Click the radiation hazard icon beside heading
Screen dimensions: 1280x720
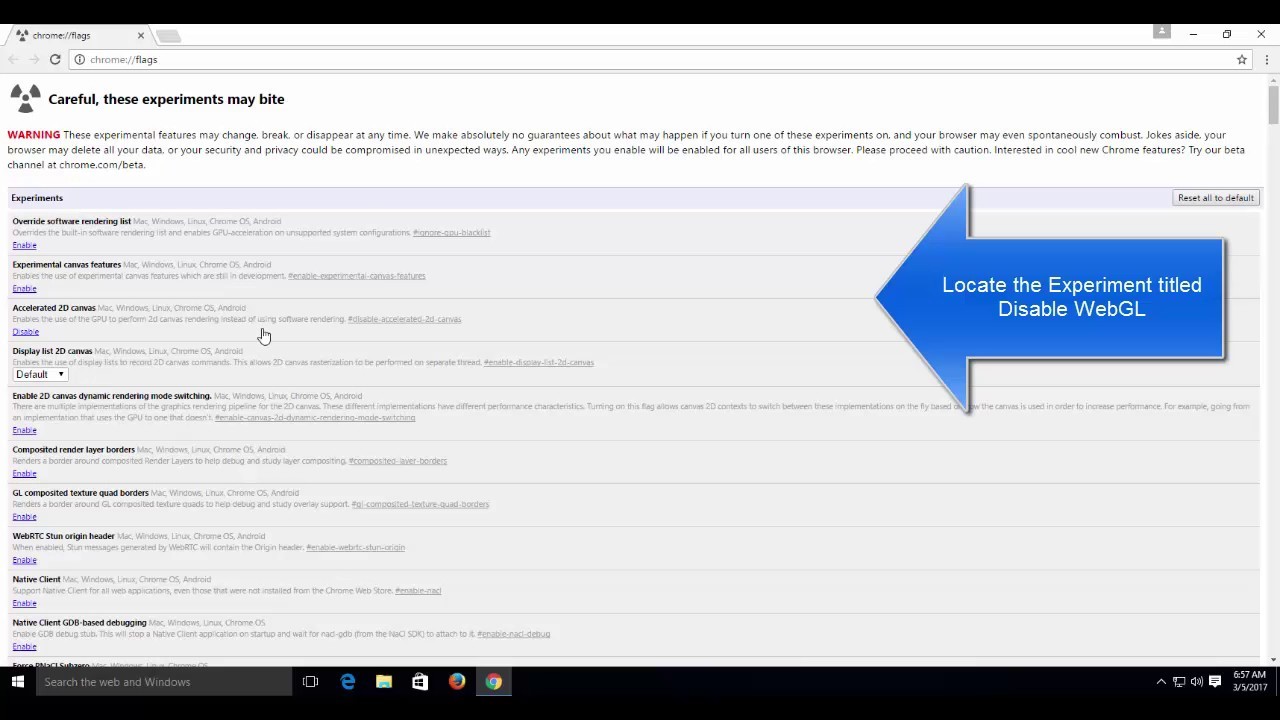[24, 98]
